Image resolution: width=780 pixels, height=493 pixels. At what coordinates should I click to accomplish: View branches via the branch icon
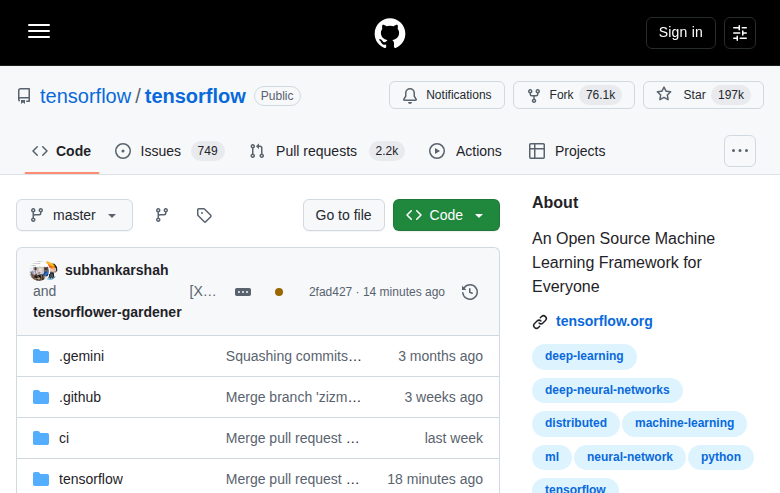click(x=162, y=215)
